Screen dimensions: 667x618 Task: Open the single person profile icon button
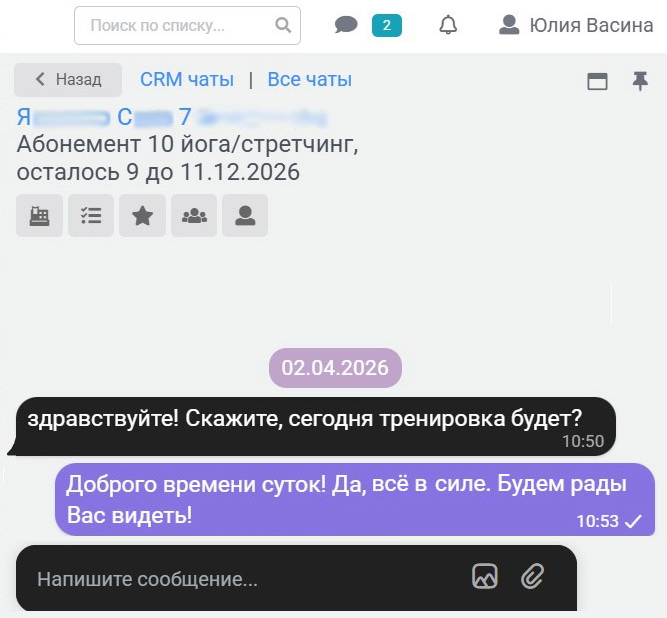pos(245,216)
